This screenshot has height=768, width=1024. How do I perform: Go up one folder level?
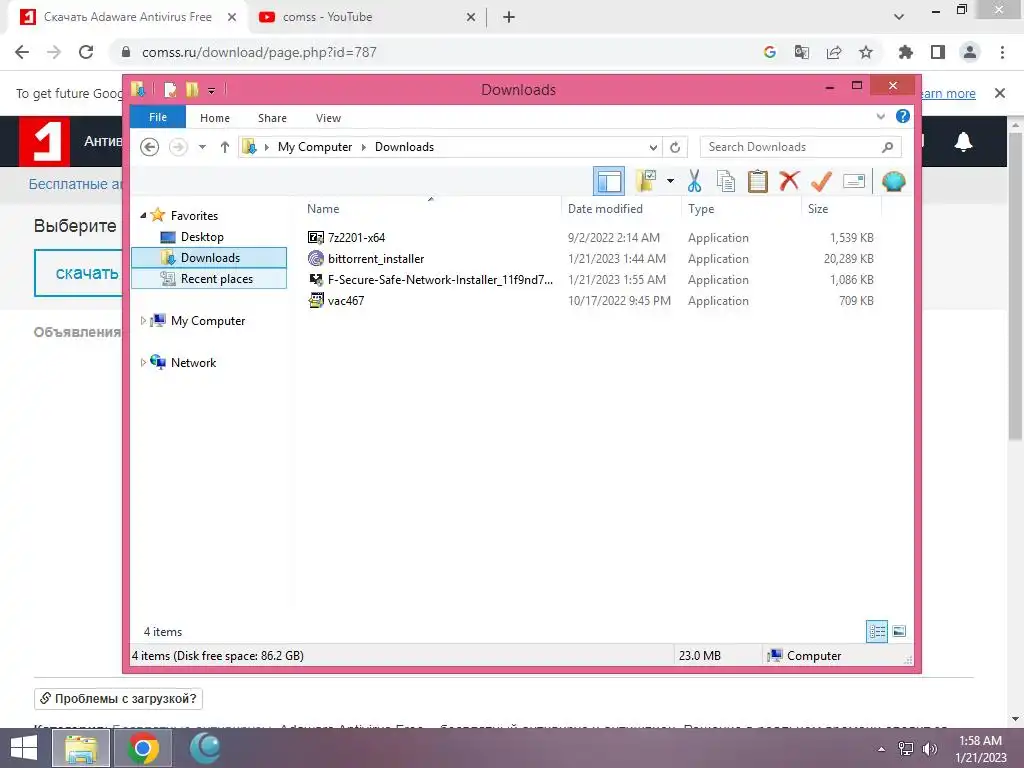tap(225, 147)
